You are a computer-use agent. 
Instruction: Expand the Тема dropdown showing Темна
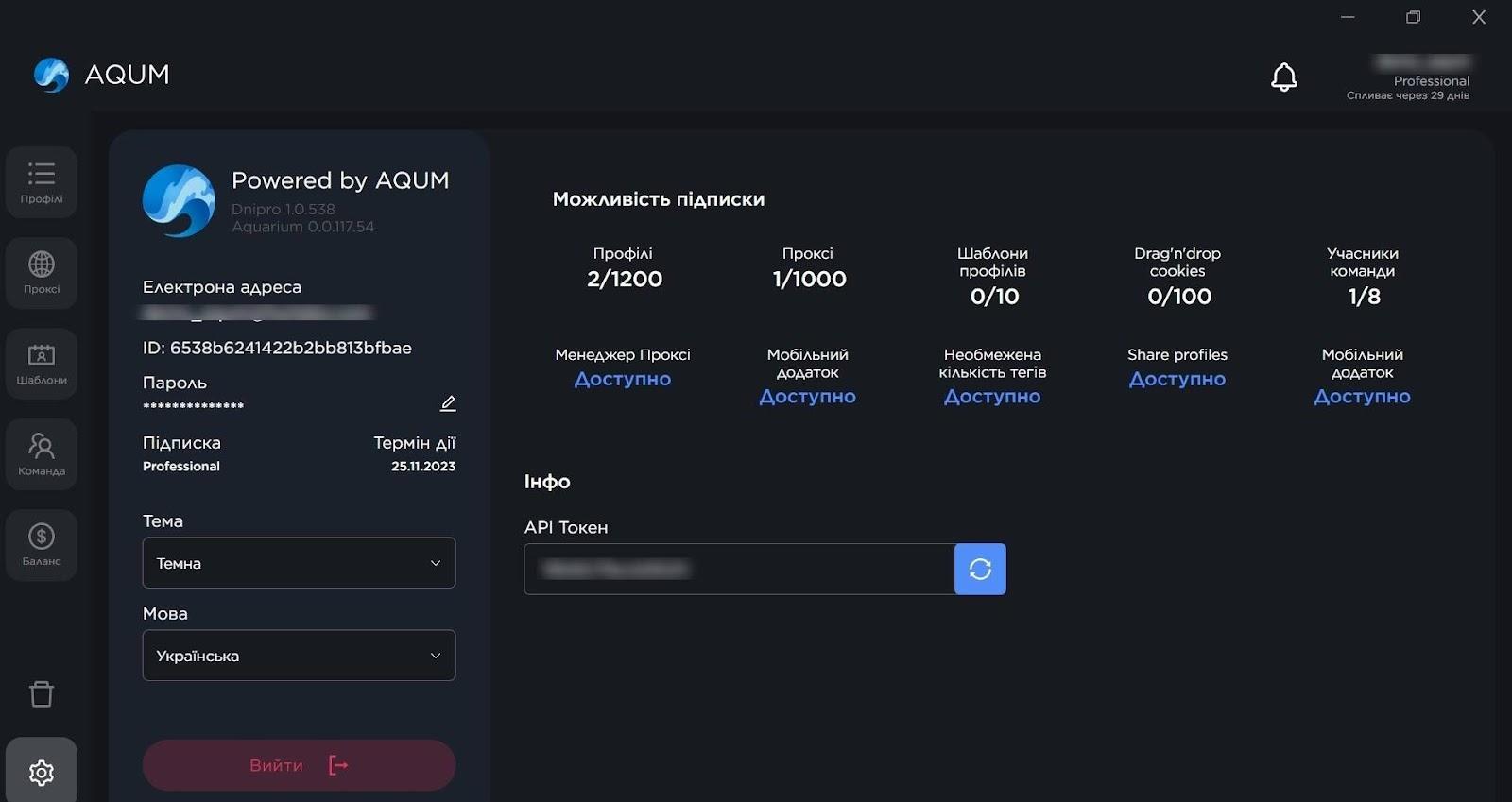[299, 563]
